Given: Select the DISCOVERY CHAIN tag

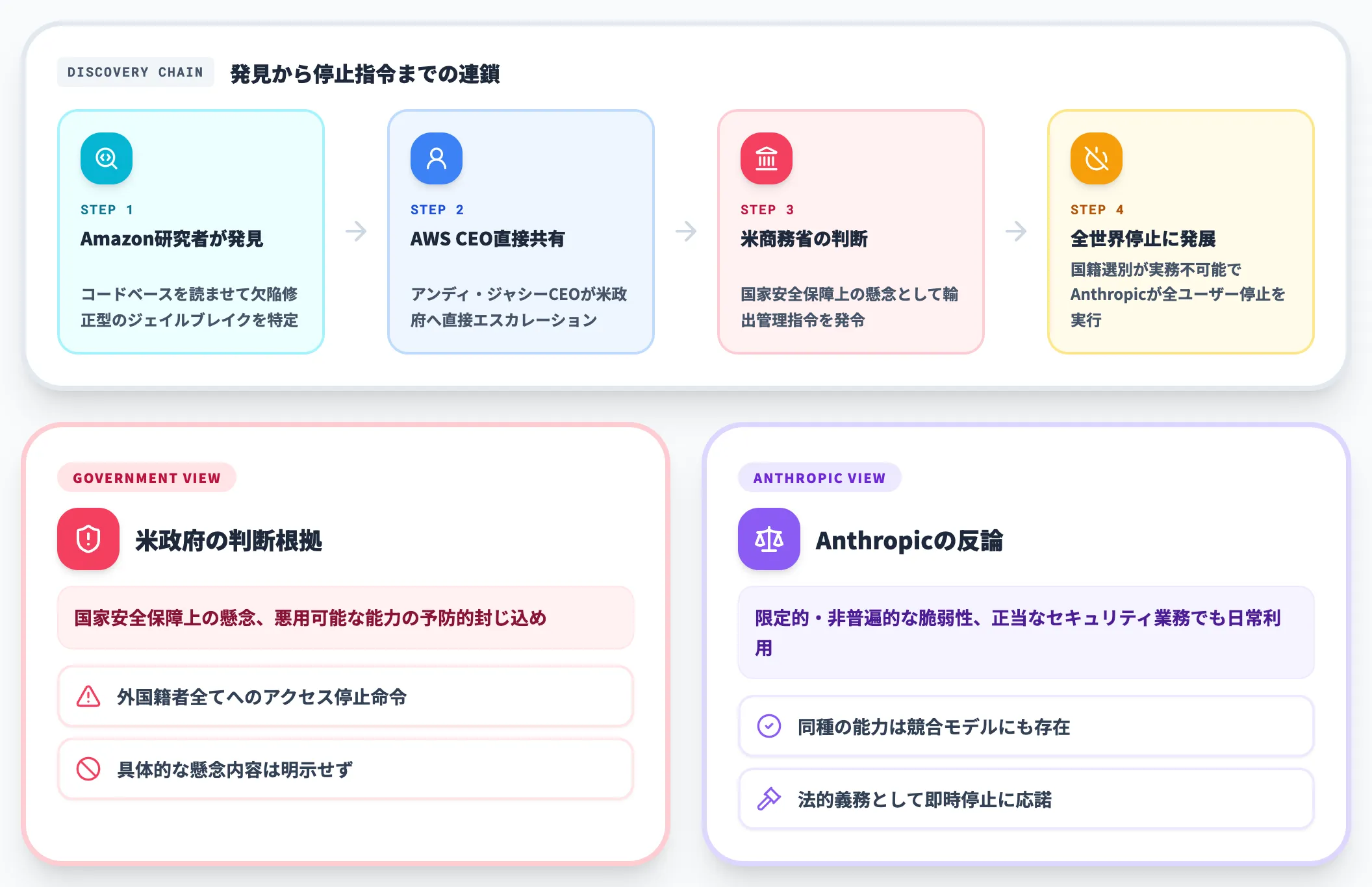Looking at the screenshot, I should click(135, 72).
